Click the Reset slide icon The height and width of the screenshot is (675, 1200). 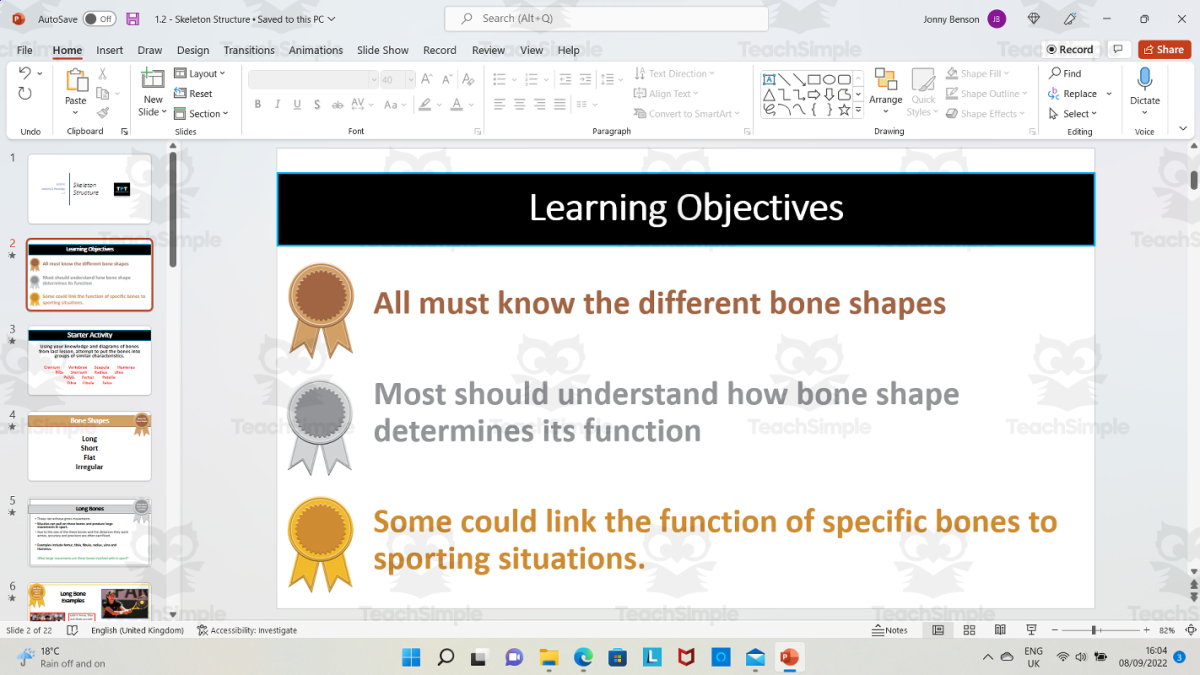193,94
